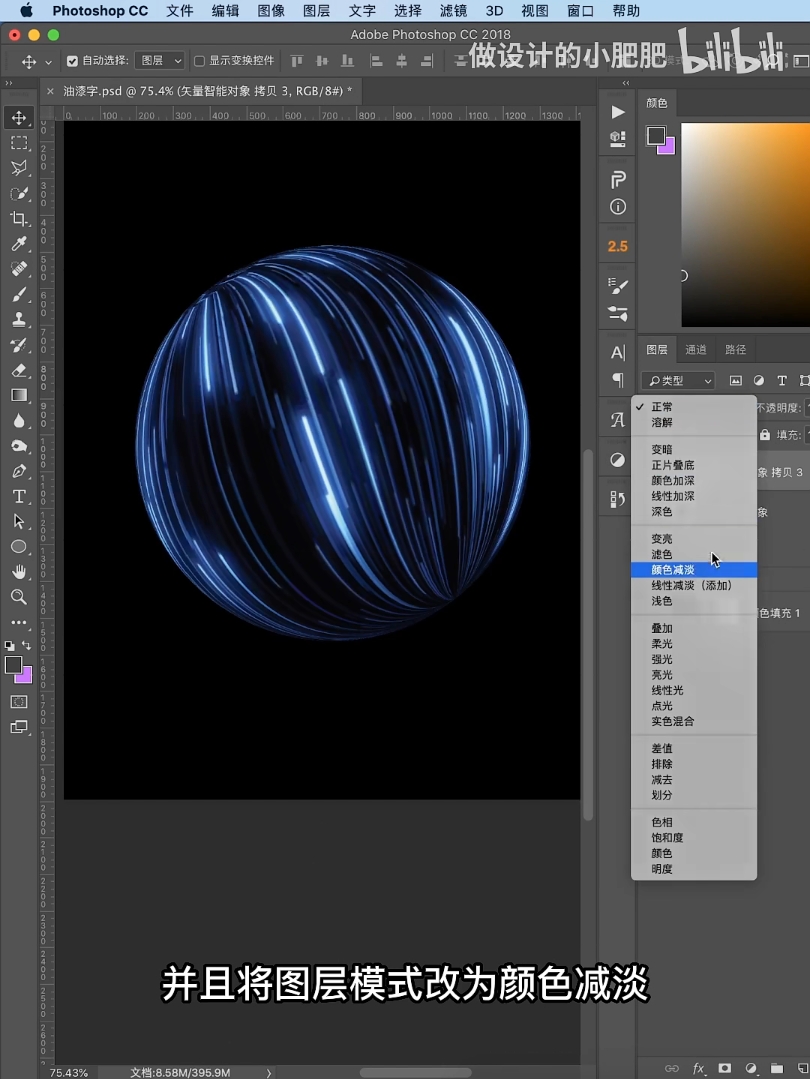Expand the toolbox double-arrow
Viewport: 810px width, 1079px height.
pos(8,83)
